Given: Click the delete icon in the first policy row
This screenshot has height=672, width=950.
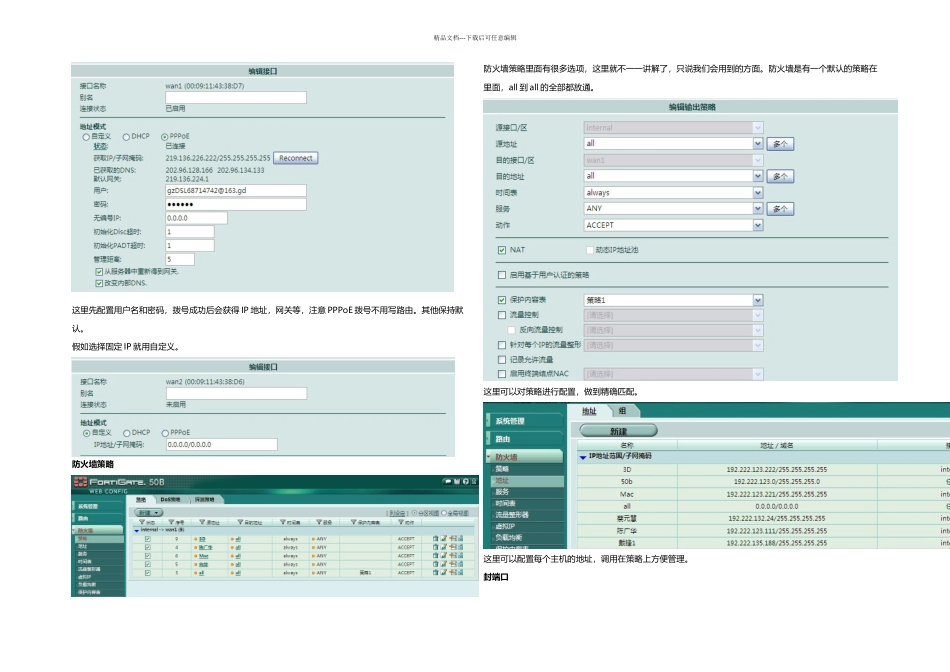Looking at the screenshot, I should coord(435,538).
